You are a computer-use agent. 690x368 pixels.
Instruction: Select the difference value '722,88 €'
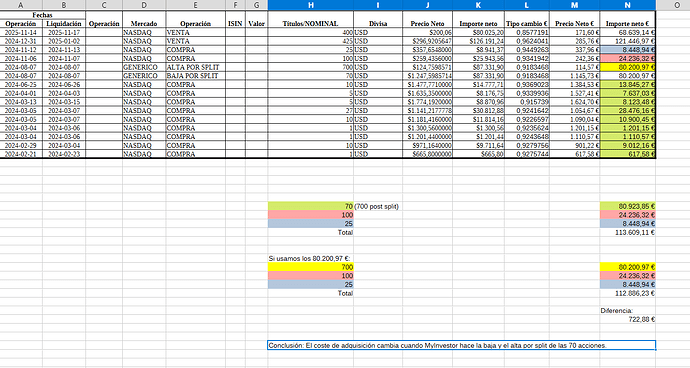pos(628,320)
